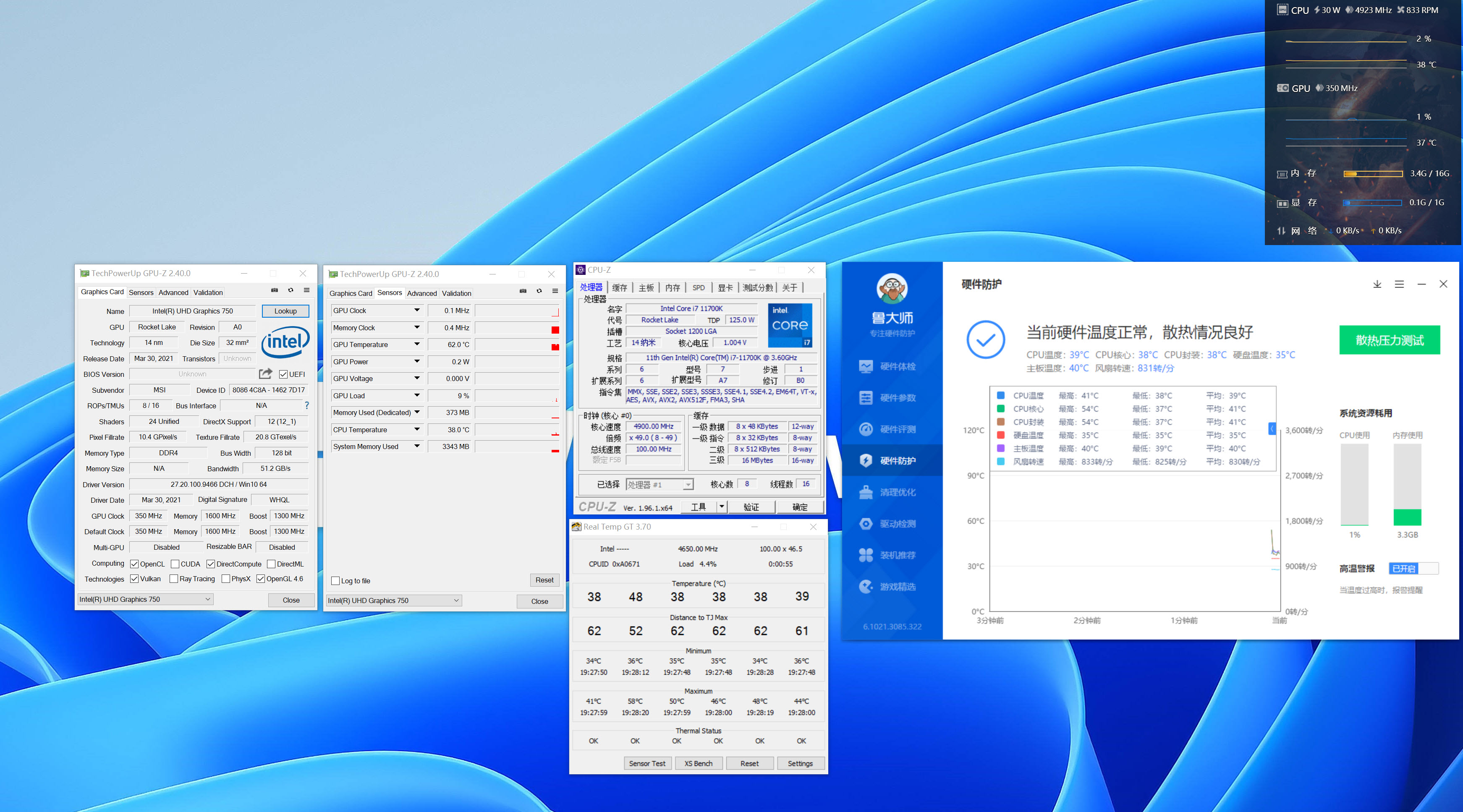
Task: Toggle the 高温警报 已开启 switch
Action: [1413, 568]
